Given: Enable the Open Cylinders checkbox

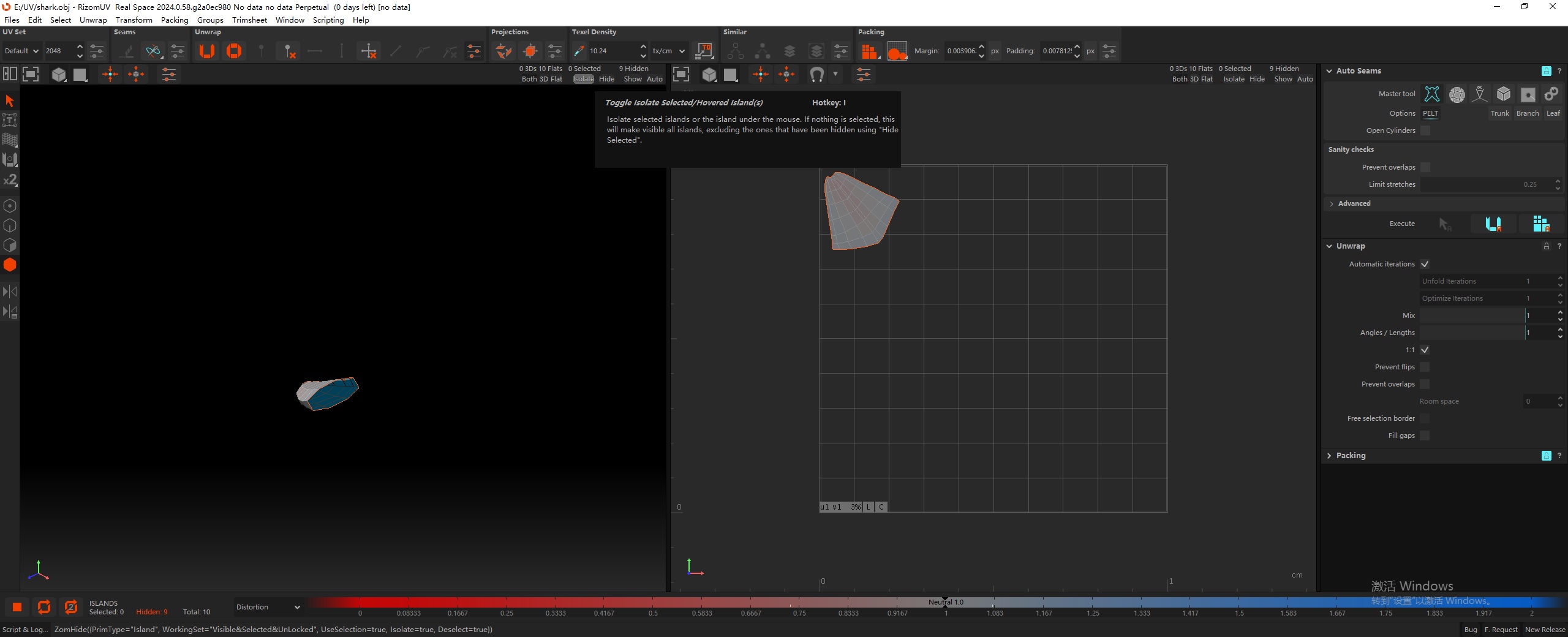Looking at the screenshot, I should point(1425,130).
